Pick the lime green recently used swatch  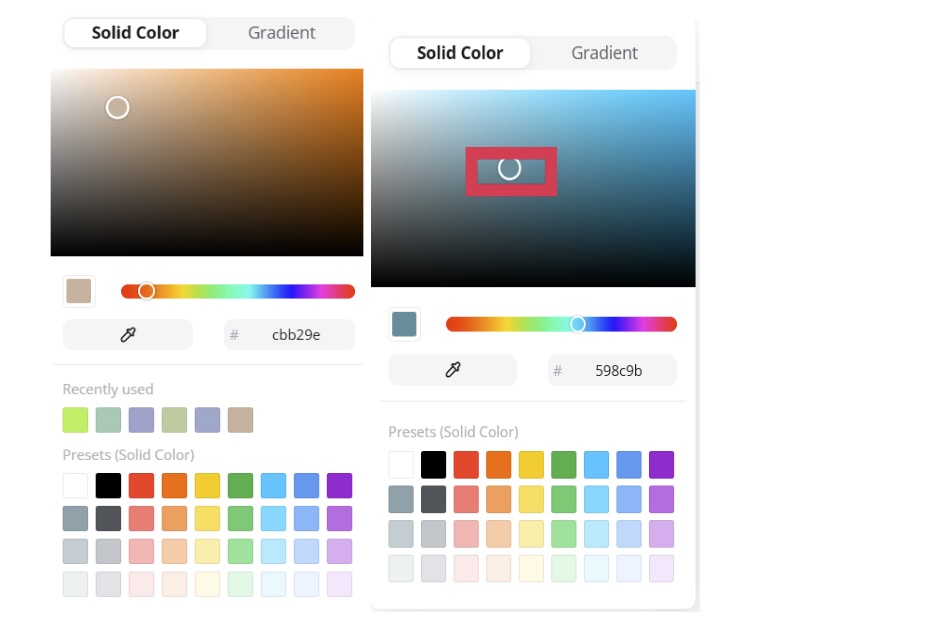pyautogui.click(x=75, y=420)
